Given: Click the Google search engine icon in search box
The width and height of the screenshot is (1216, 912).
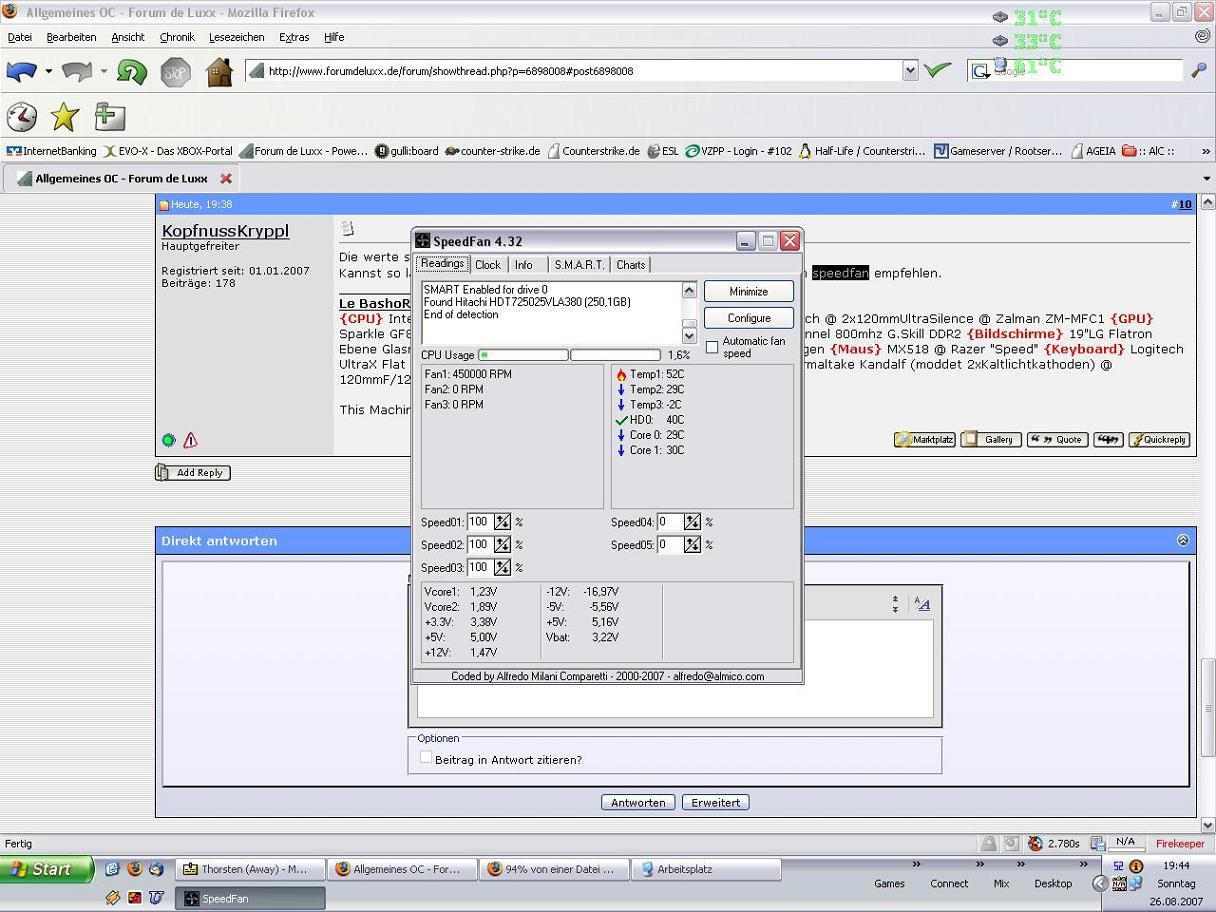Looking at the screenshot, I should (x=980, y=70).
